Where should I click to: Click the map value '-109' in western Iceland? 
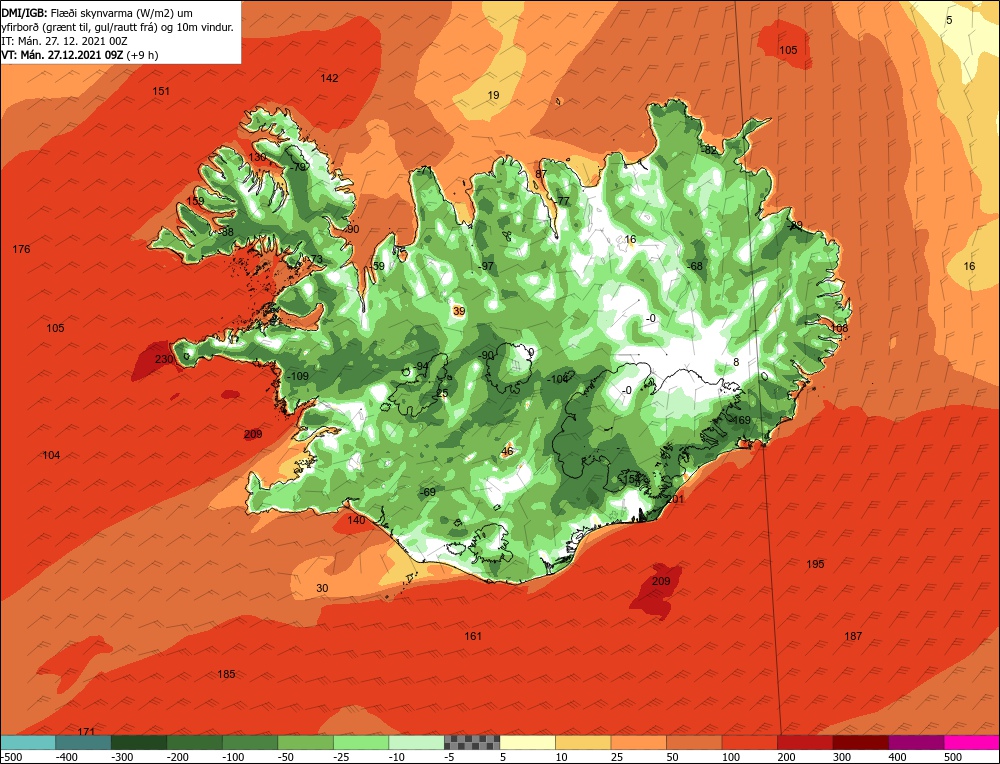[x=297, y=376]
